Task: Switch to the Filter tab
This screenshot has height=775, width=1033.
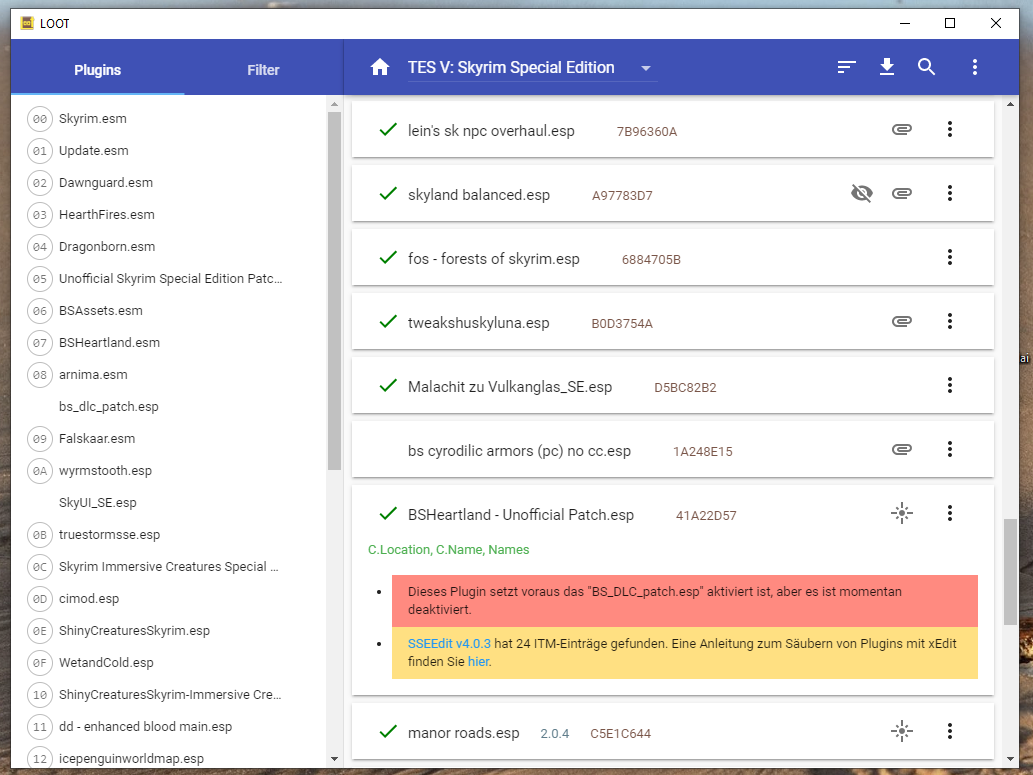Action: pyautogui.click(x=263, y=70)
